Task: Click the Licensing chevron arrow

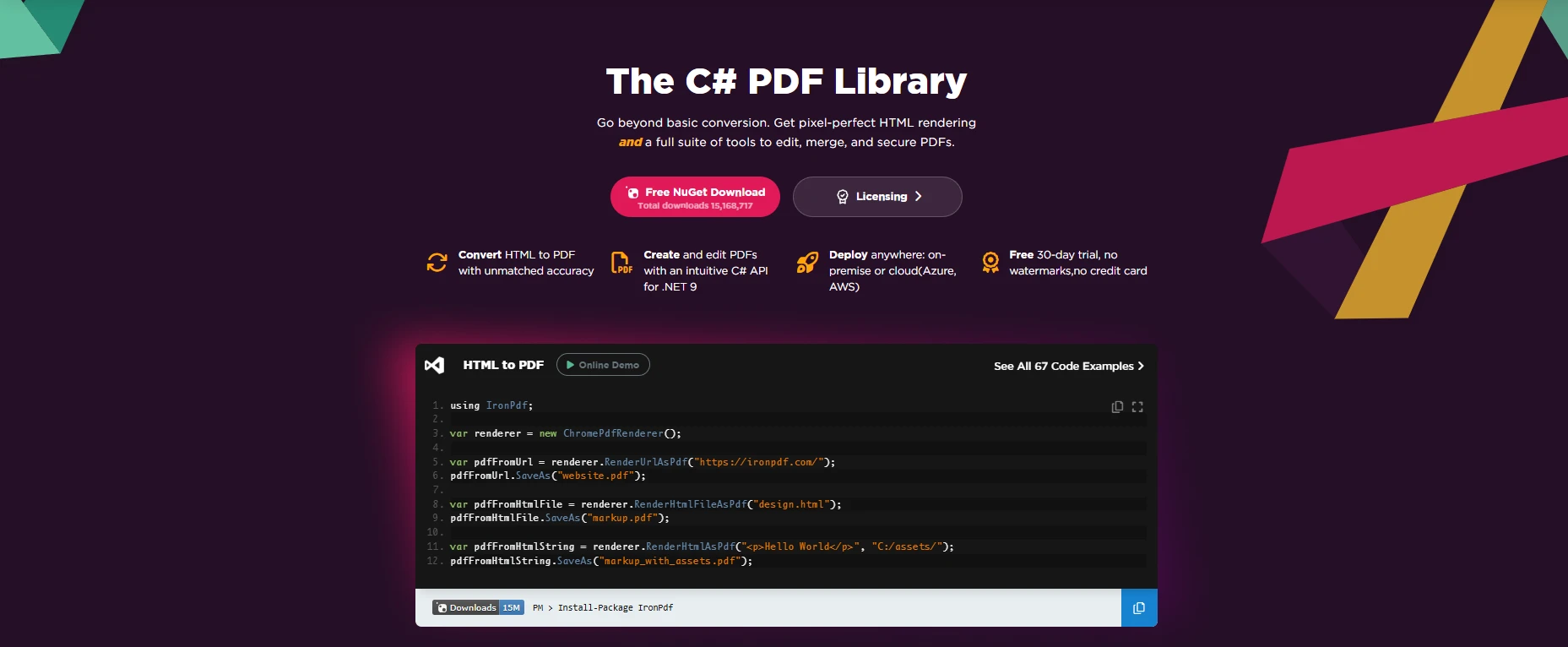Action: click(919, 197)
